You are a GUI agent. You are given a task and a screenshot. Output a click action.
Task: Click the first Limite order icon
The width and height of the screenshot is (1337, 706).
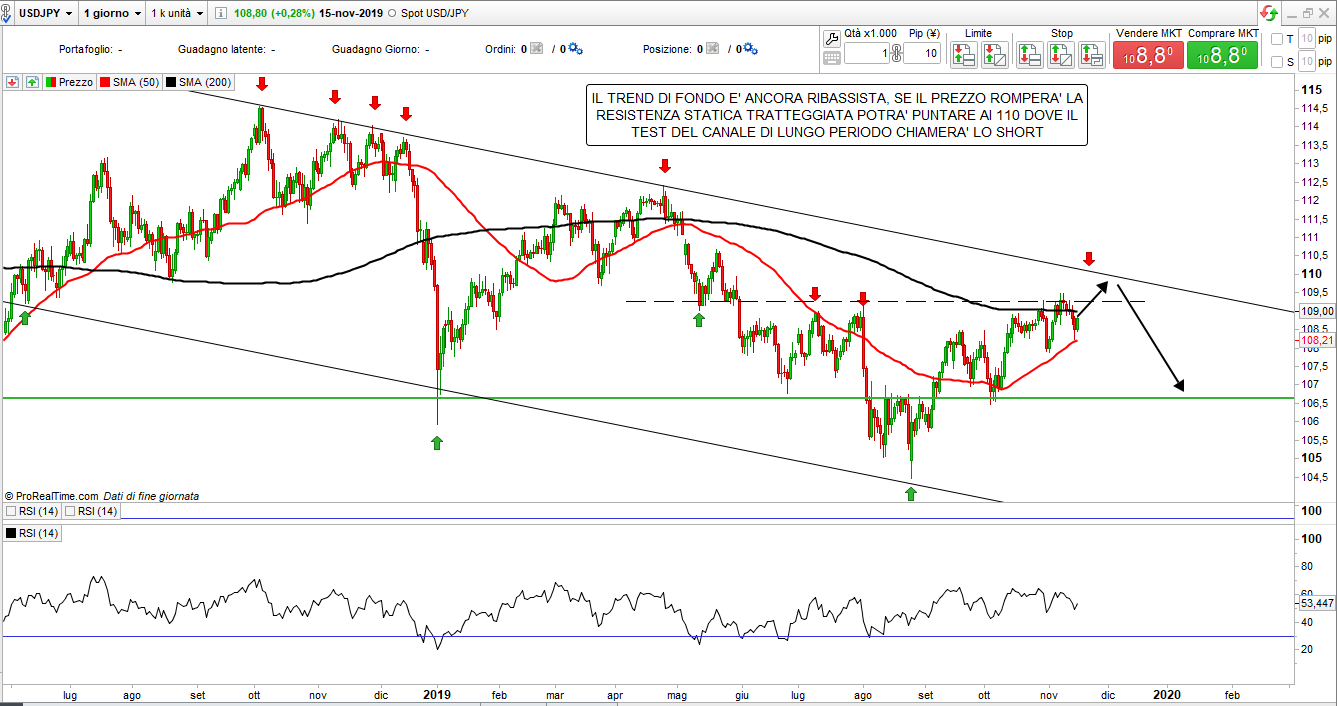tap(964, 54)
